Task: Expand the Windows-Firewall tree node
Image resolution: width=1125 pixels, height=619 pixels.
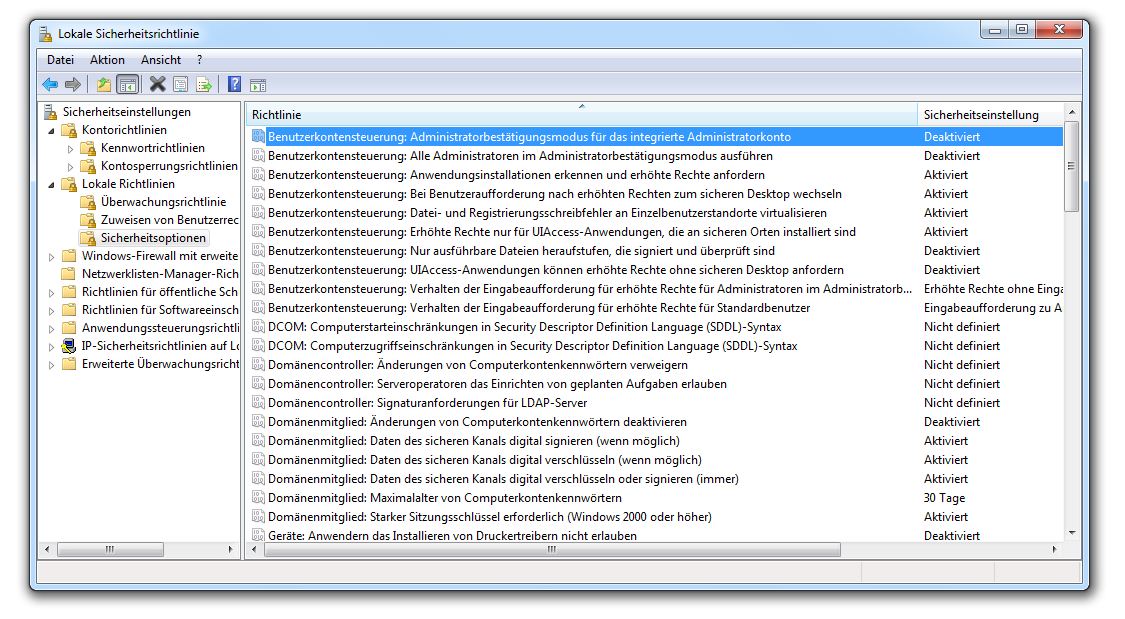Action: [51, 256]
